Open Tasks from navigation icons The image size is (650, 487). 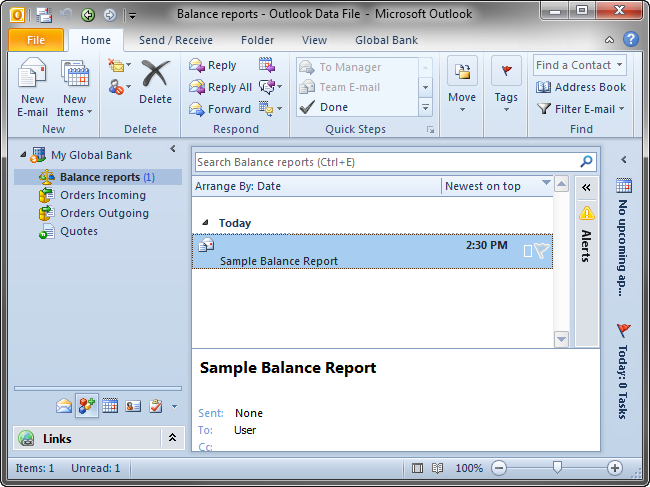156,406
